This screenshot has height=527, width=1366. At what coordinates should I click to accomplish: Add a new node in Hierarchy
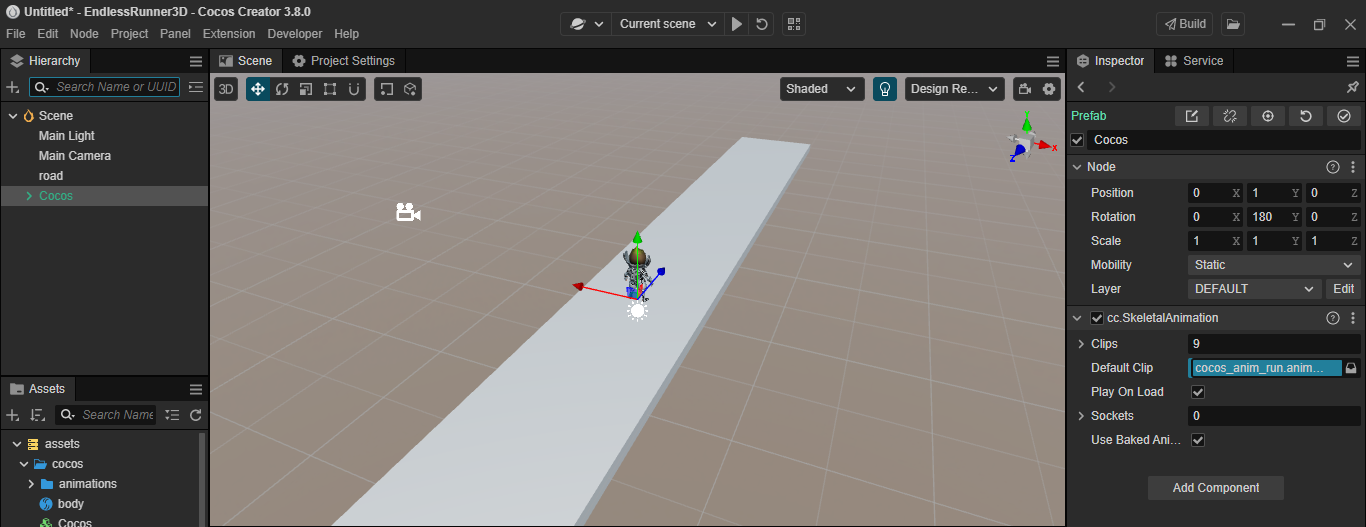pos(13,87)
